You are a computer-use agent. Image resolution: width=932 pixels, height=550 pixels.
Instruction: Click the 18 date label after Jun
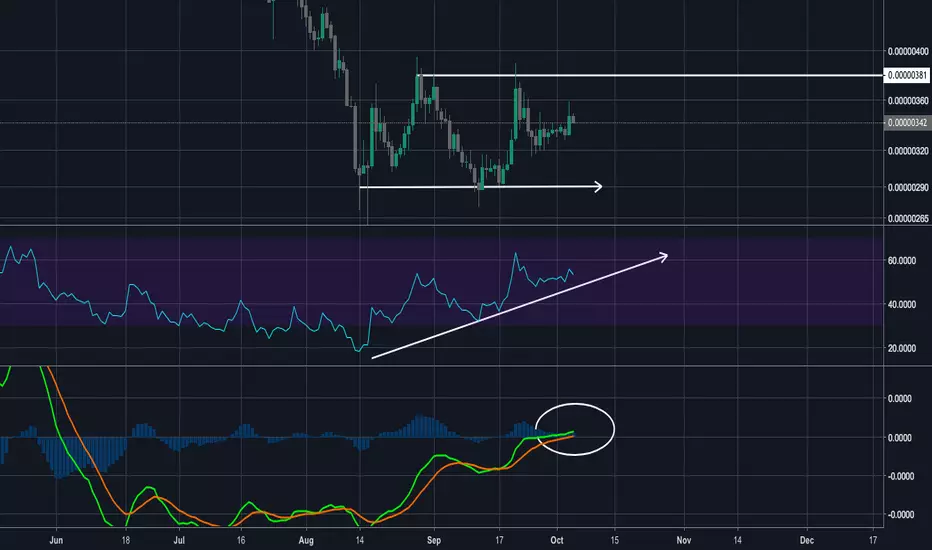[x=125, y=540]
